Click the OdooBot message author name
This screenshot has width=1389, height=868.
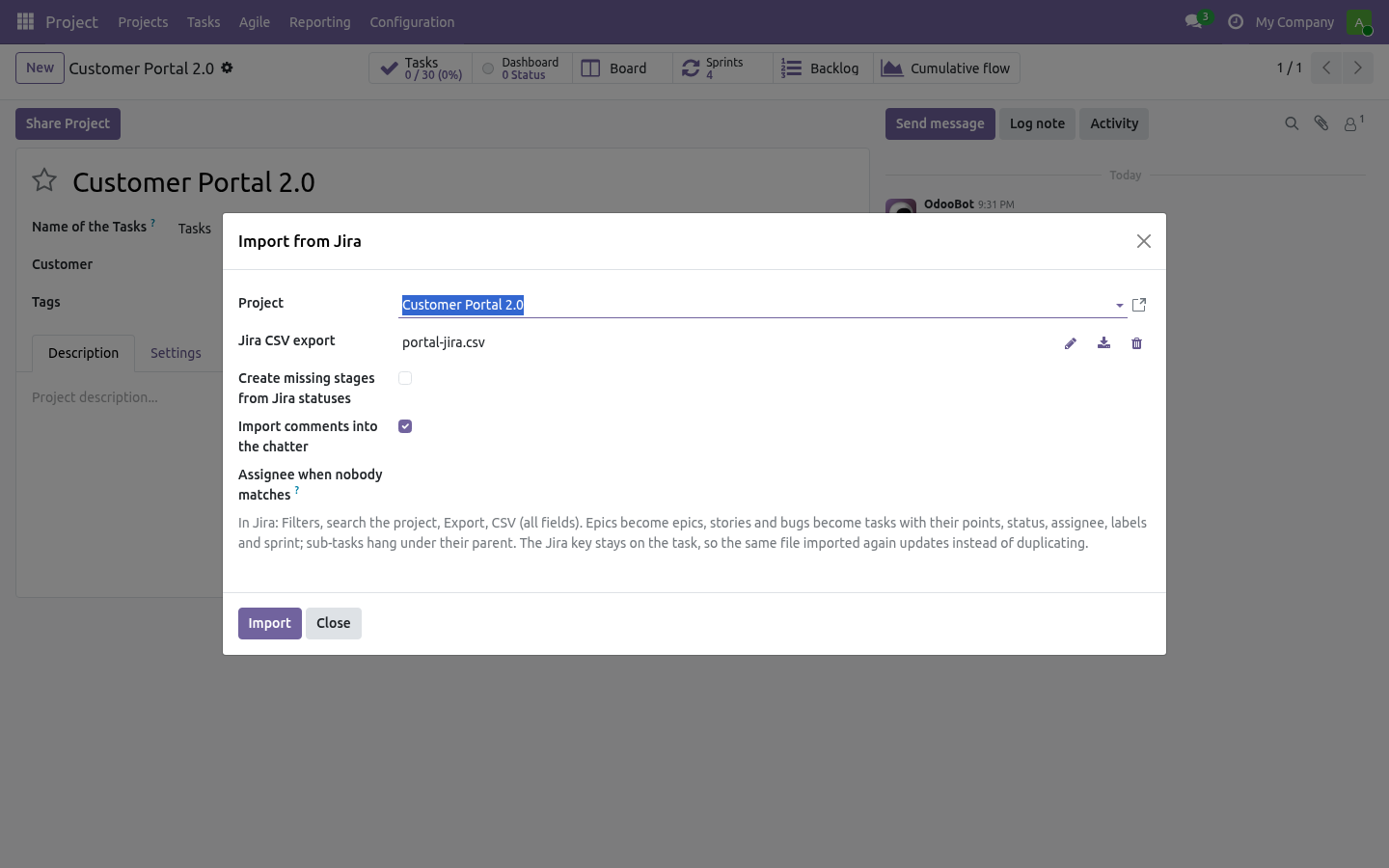(949, 203)
